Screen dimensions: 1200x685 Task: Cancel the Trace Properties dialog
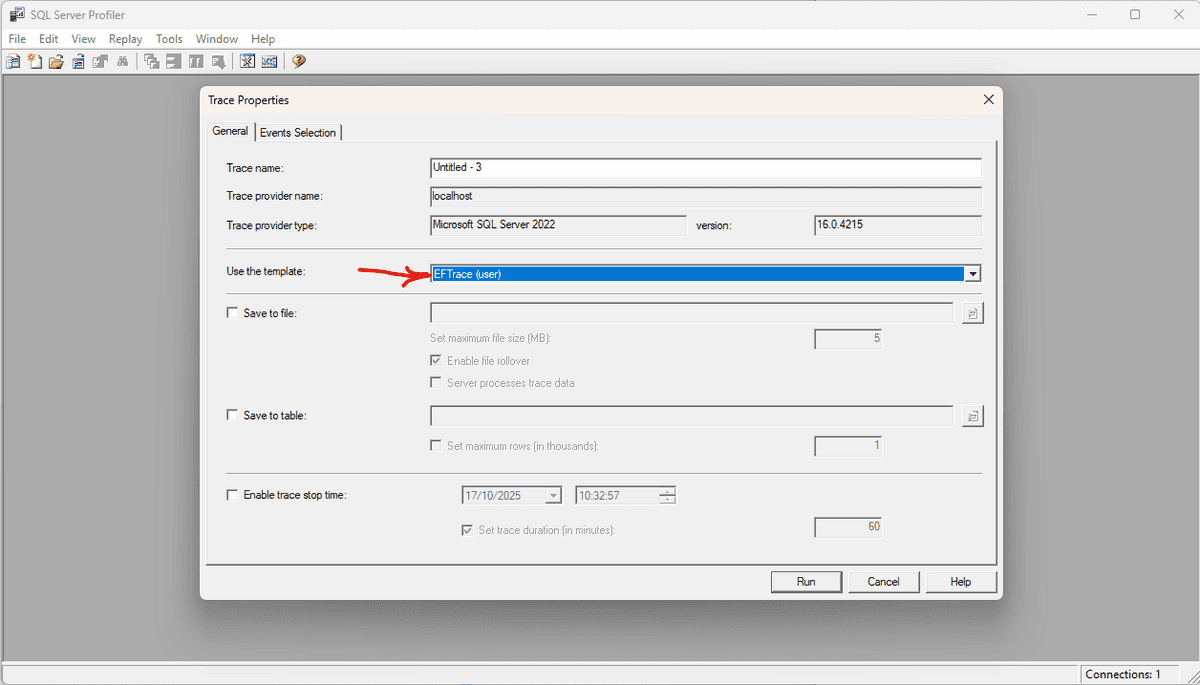pos(884,581)
